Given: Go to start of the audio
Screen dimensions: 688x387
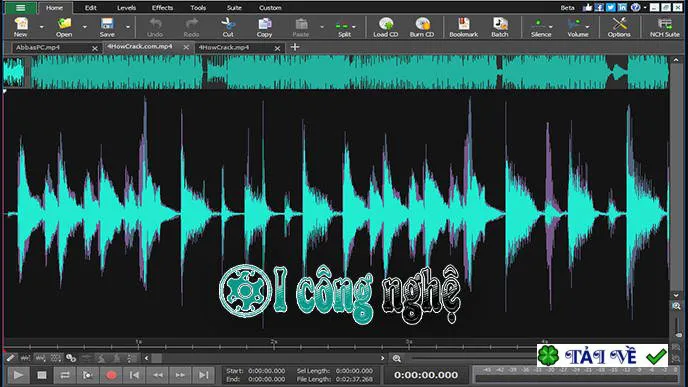Looking at the screenshot, I should (134, 375).
